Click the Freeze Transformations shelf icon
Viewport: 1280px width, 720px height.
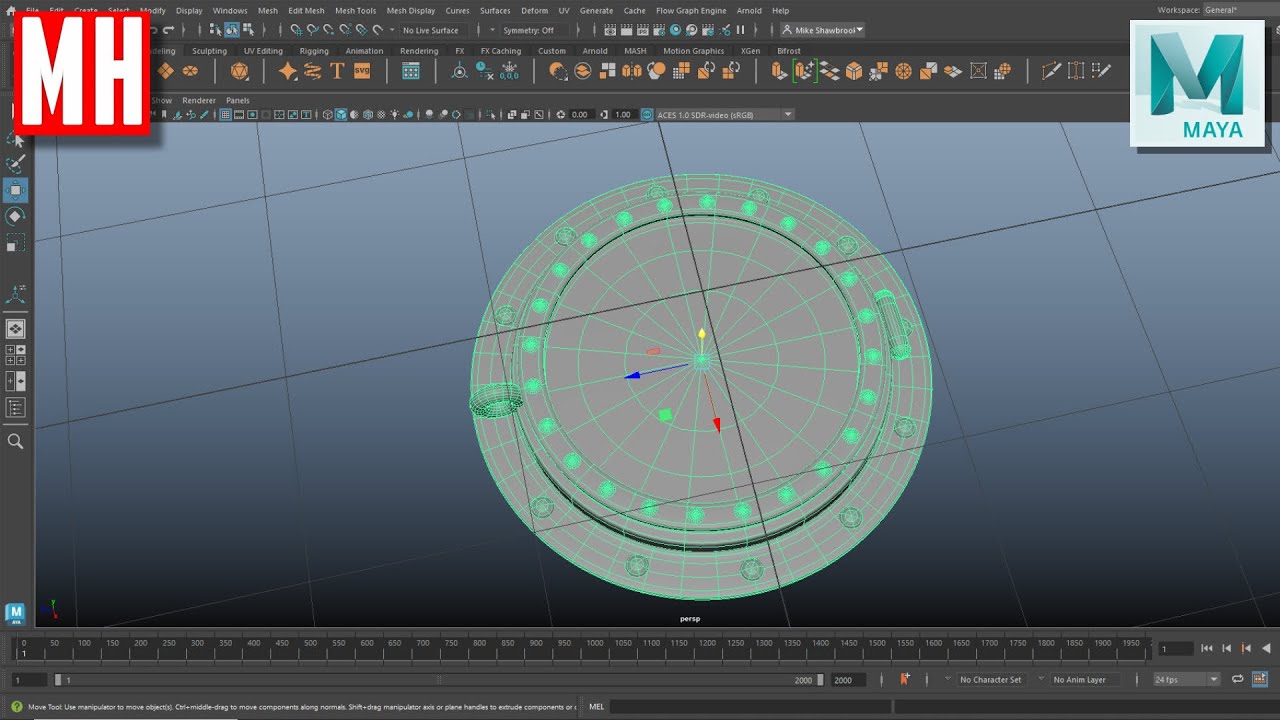[x=509, y=71]
